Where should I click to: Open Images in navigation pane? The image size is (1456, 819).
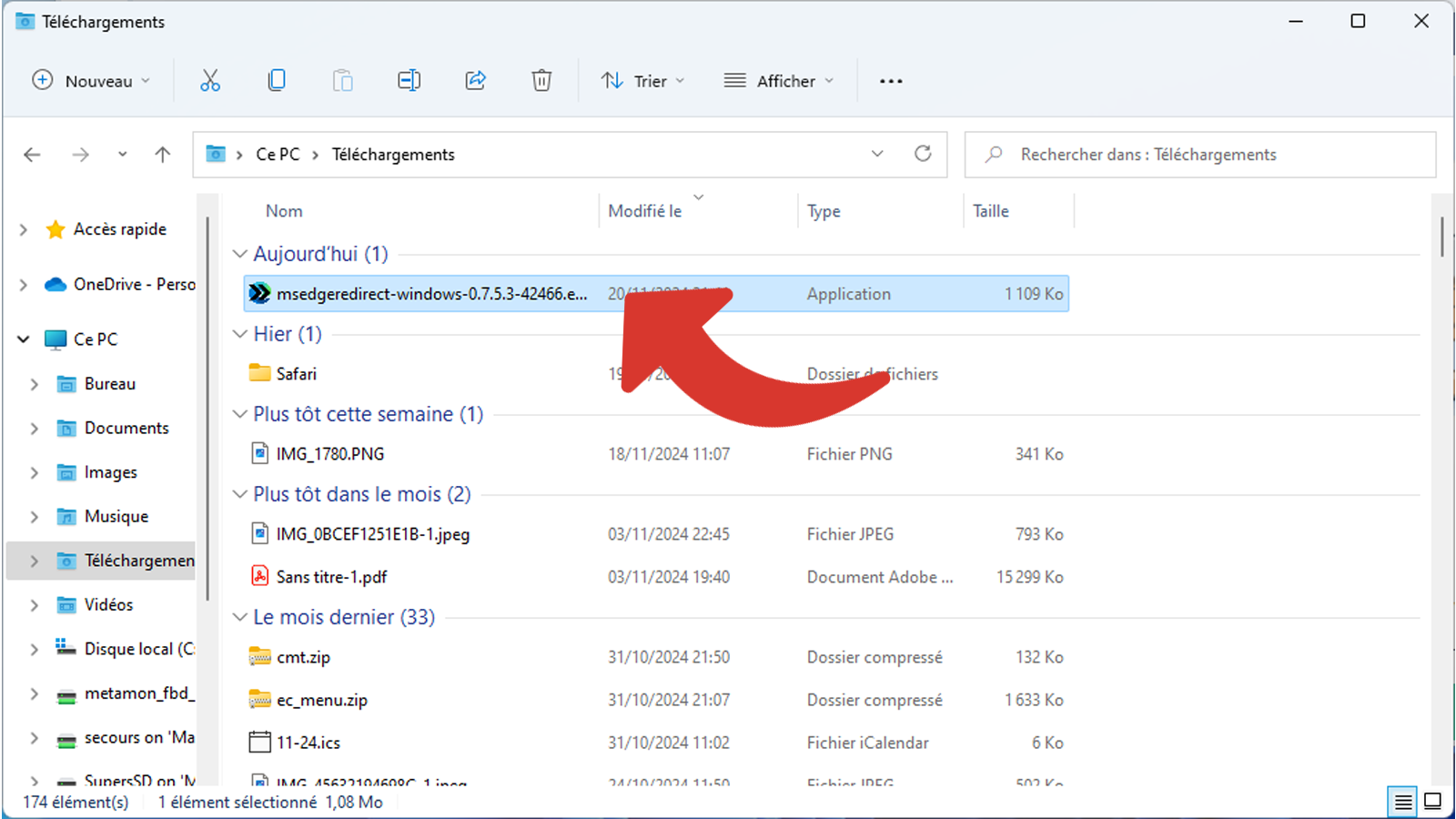[111, 472]
